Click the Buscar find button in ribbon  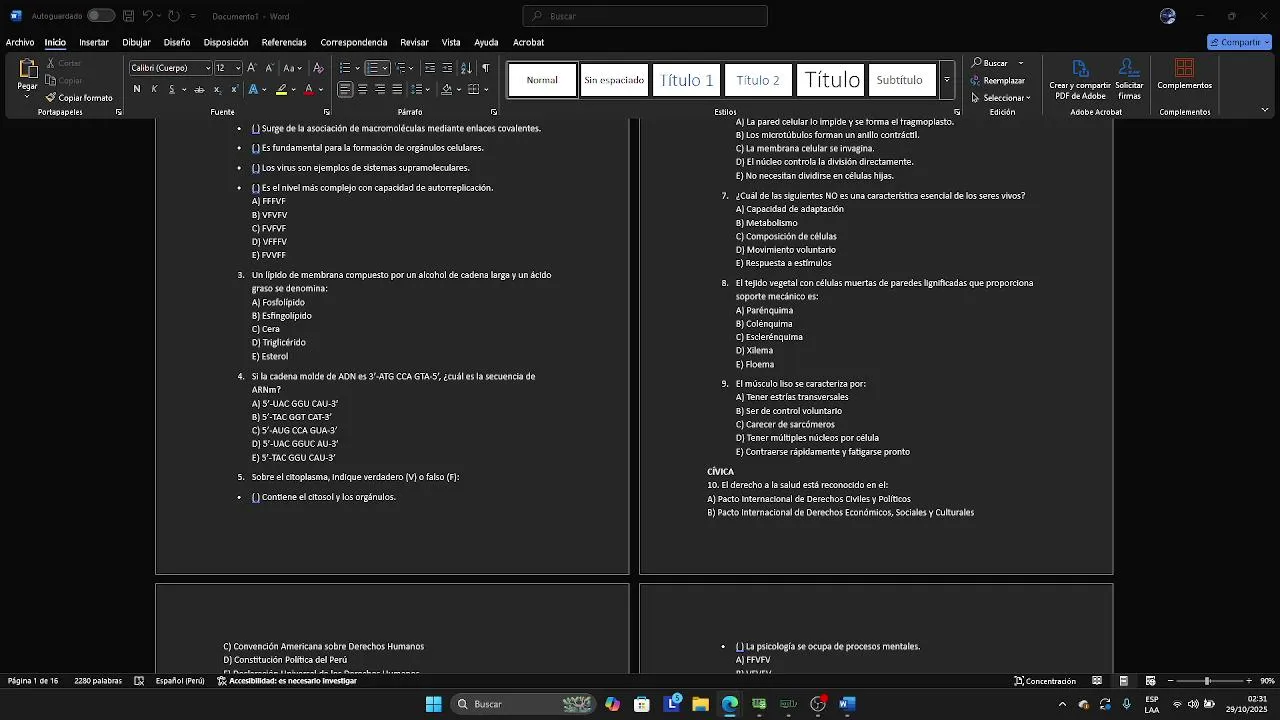click(991, 63)
